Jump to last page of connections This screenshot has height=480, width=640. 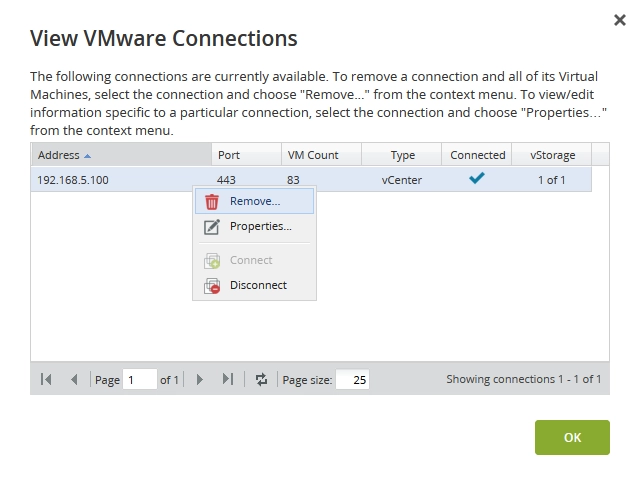[x=228, y=380]
